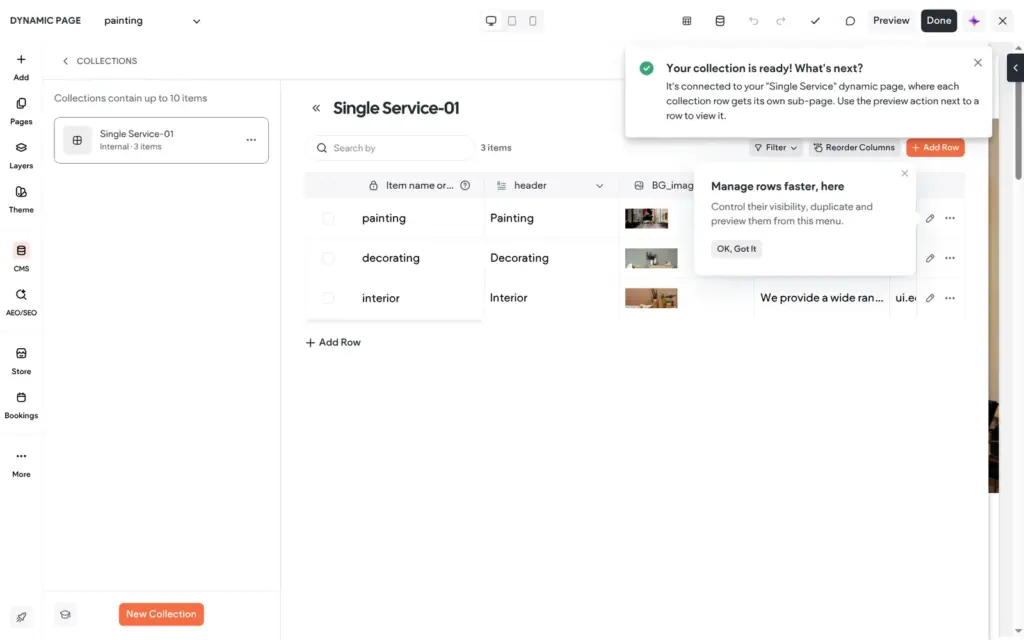The height and width of the screenshot is (640, 1024).
Task: Edit the interior row with pencil icon
Action: tap(930, 298)
